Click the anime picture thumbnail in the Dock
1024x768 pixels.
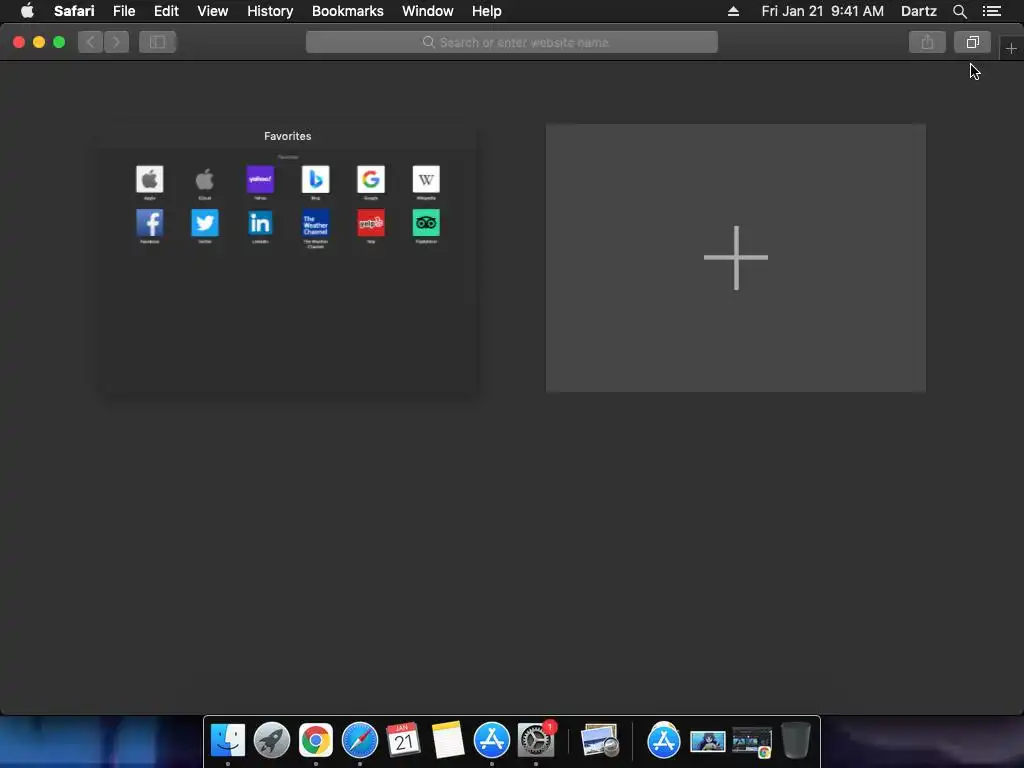click(x=708, y=742)
